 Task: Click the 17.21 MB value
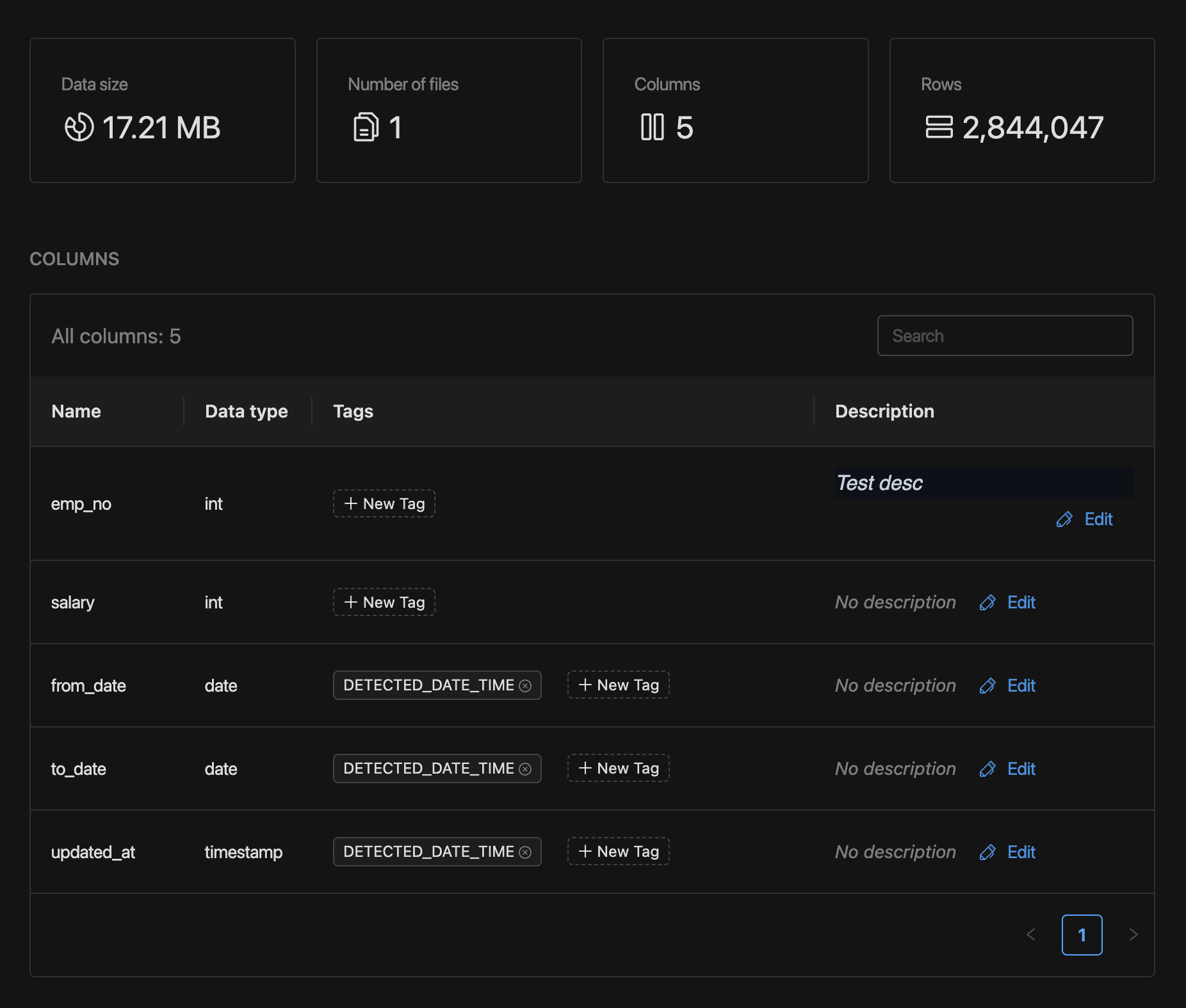point(161,127)
